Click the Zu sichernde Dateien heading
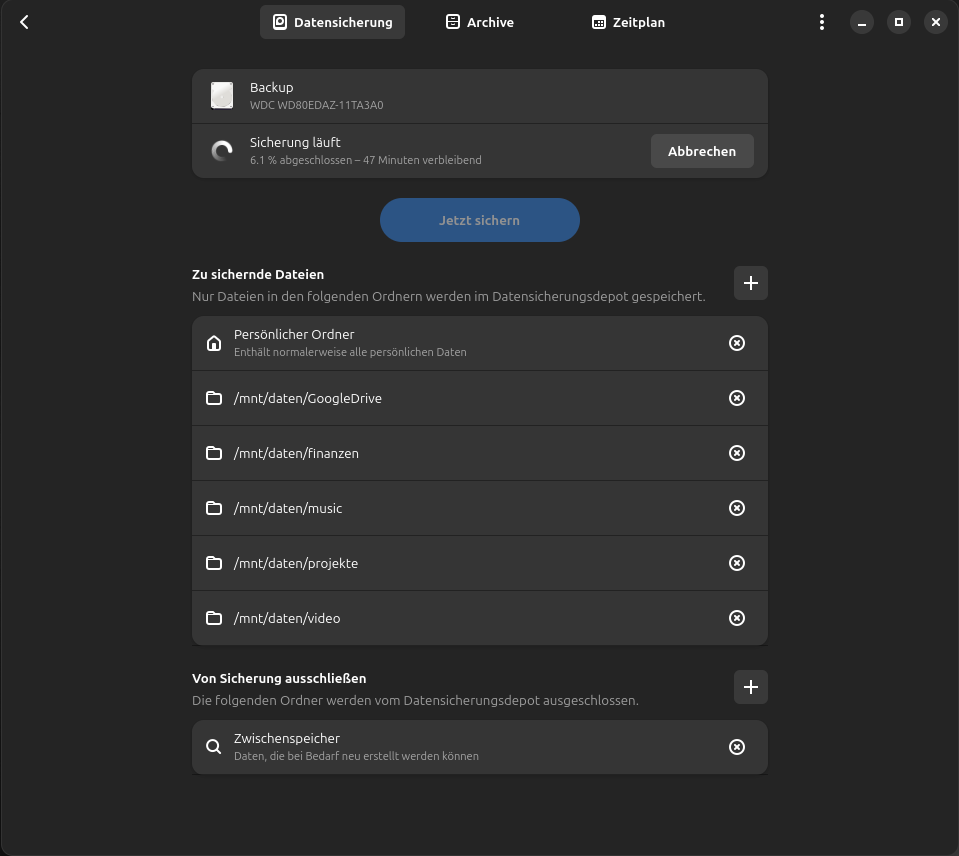The width and height of the screenshot is (959, 856). pos(257,275)
